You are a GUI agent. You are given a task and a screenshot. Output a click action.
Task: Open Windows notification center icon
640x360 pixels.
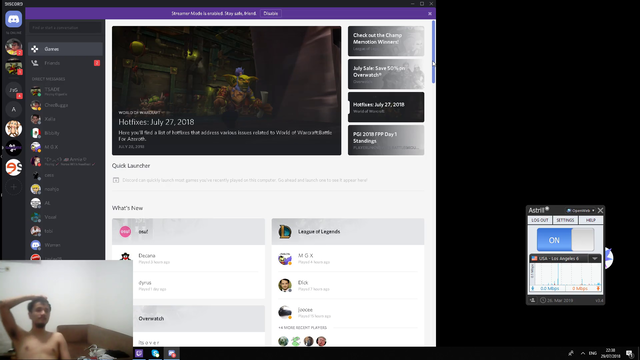(x=629, y=353)
